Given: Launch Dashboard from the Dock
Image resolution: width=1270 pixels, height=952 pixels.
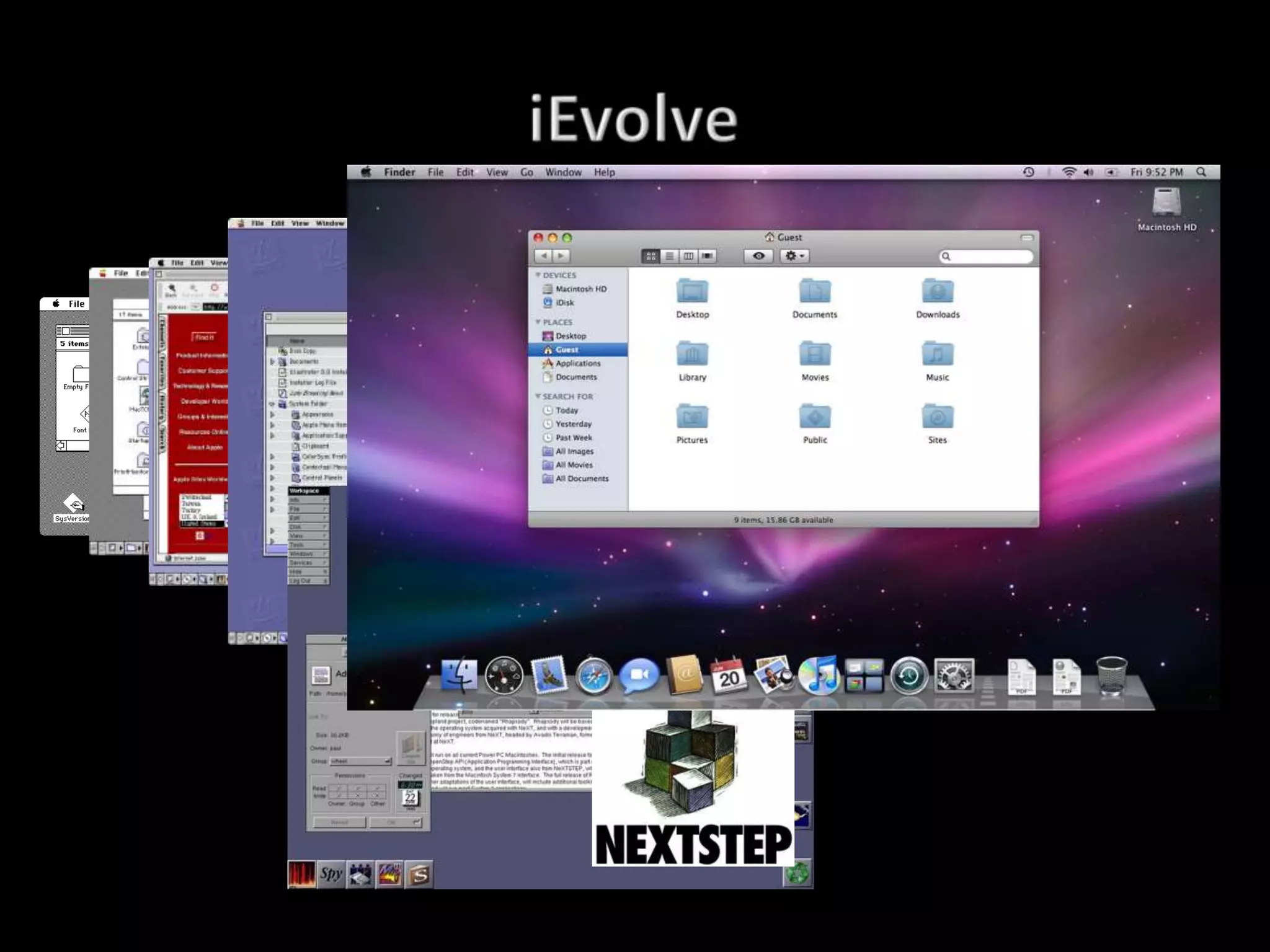Looking at the screenshot, I should (x=504, y=676).
